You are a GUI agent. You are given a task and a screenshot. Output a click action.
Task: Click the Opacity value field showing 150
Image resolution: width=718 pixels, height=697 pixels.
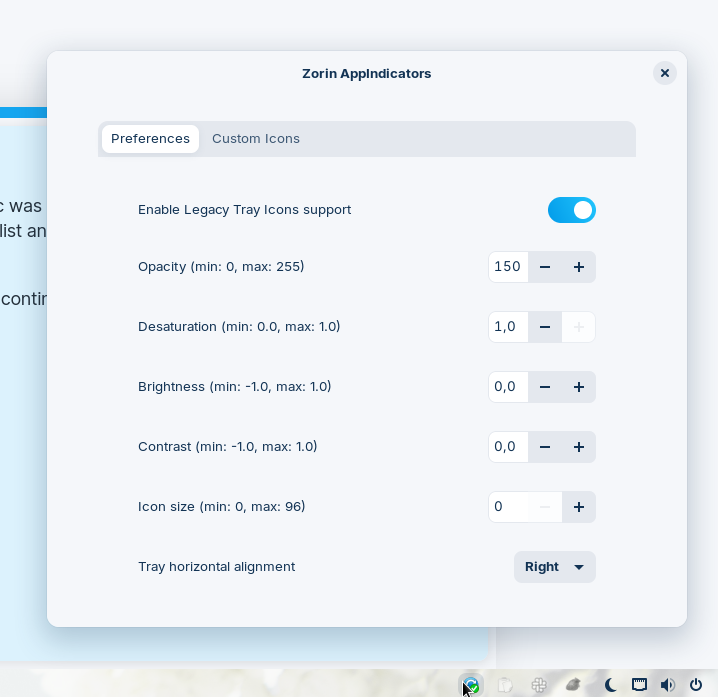tap(508, 267)
